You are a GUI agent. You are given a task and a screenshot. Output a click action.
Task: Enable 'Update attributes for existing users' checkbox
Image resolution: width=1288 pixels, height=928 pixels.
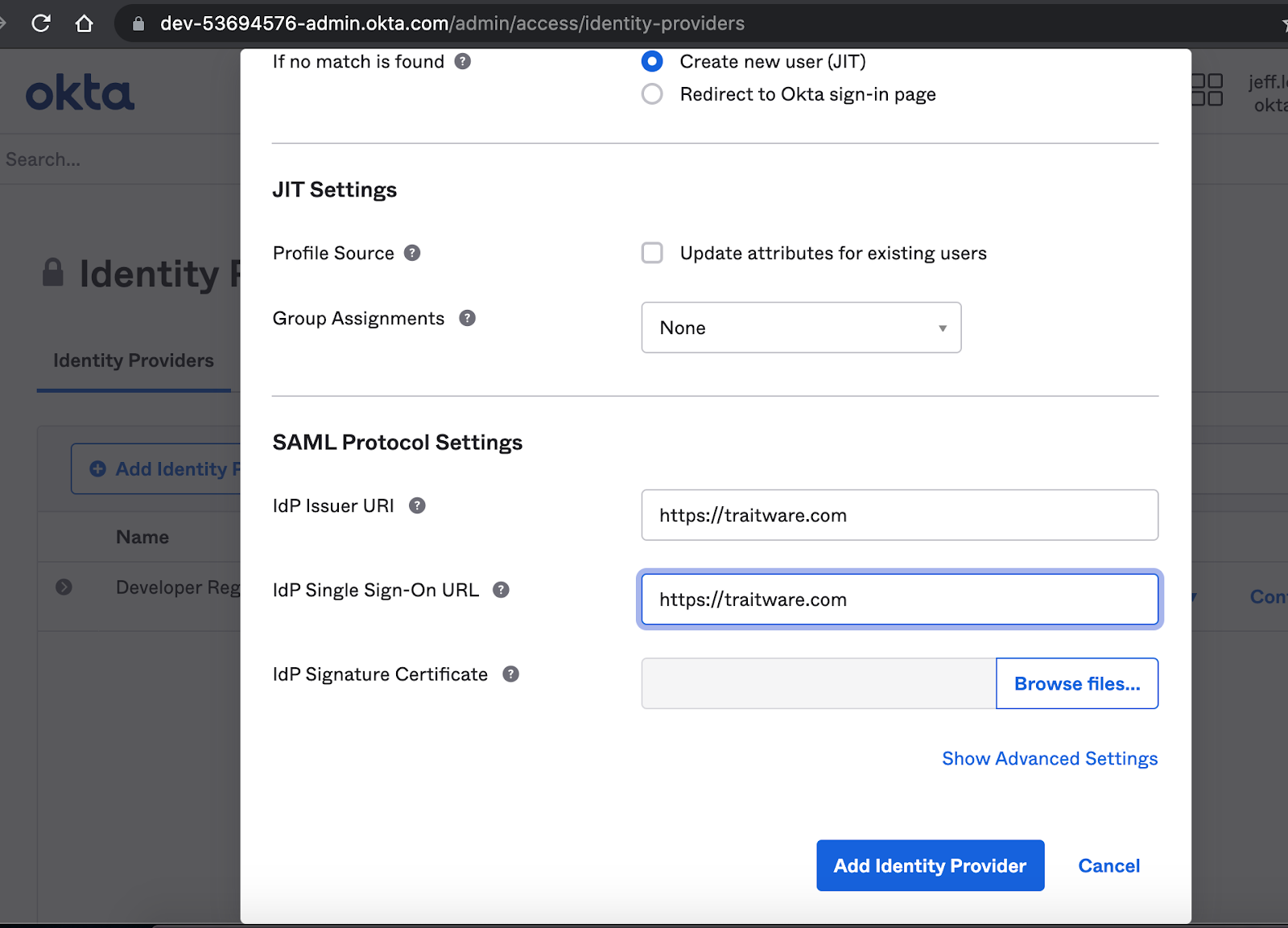coord(652,253)
